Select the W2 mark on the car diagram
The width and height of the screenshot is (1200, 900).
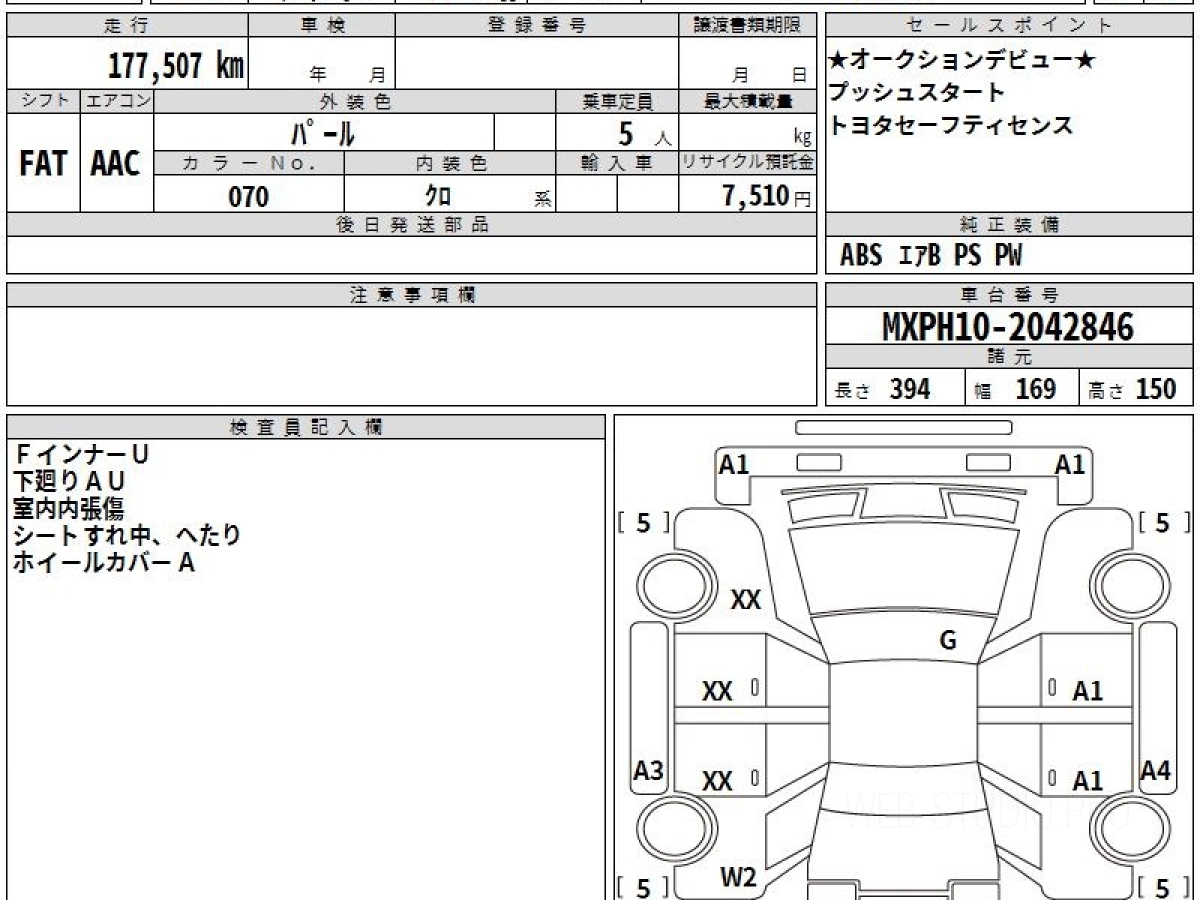(738, 878)
